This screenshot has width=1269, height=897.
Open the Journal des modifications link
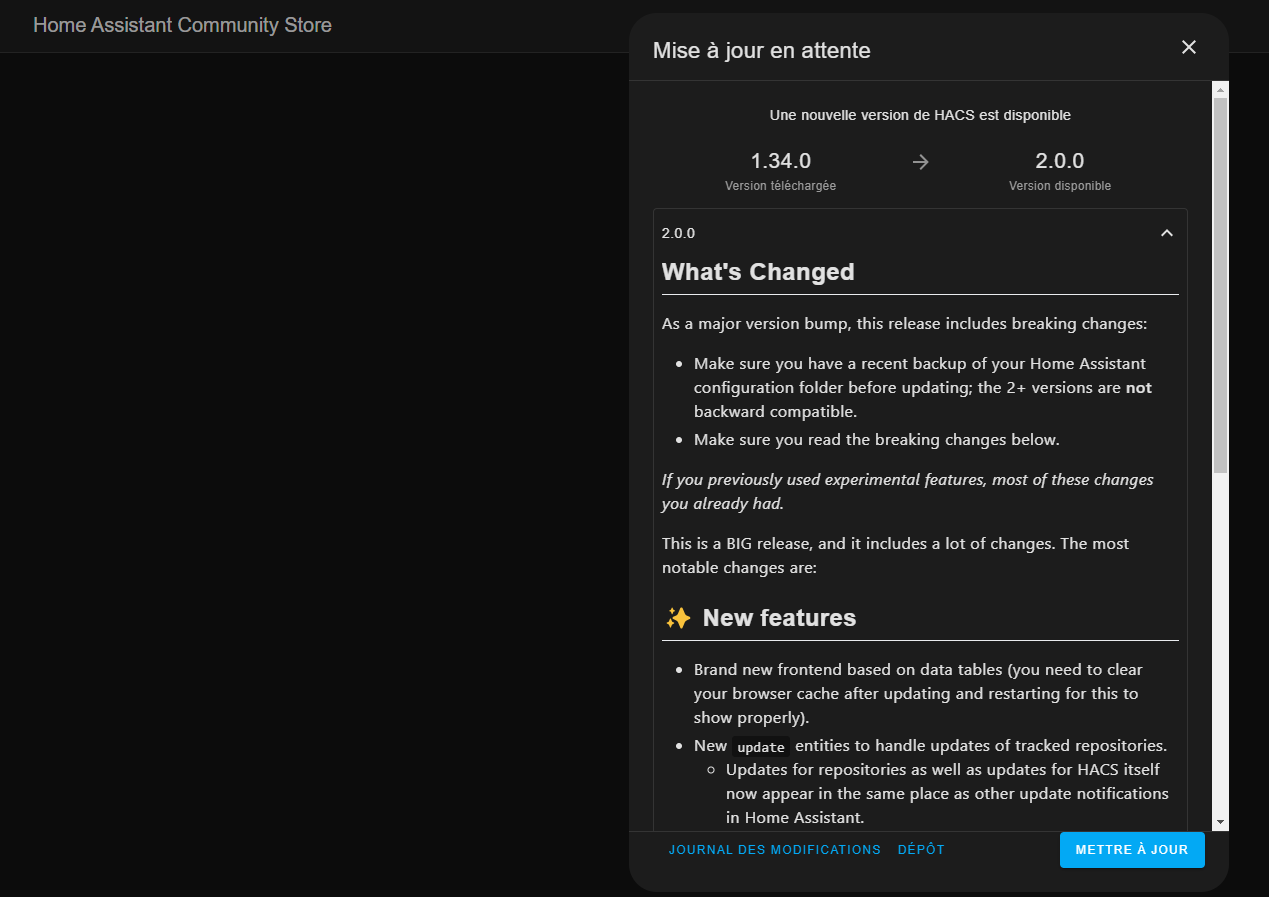[x=775, y=850]
